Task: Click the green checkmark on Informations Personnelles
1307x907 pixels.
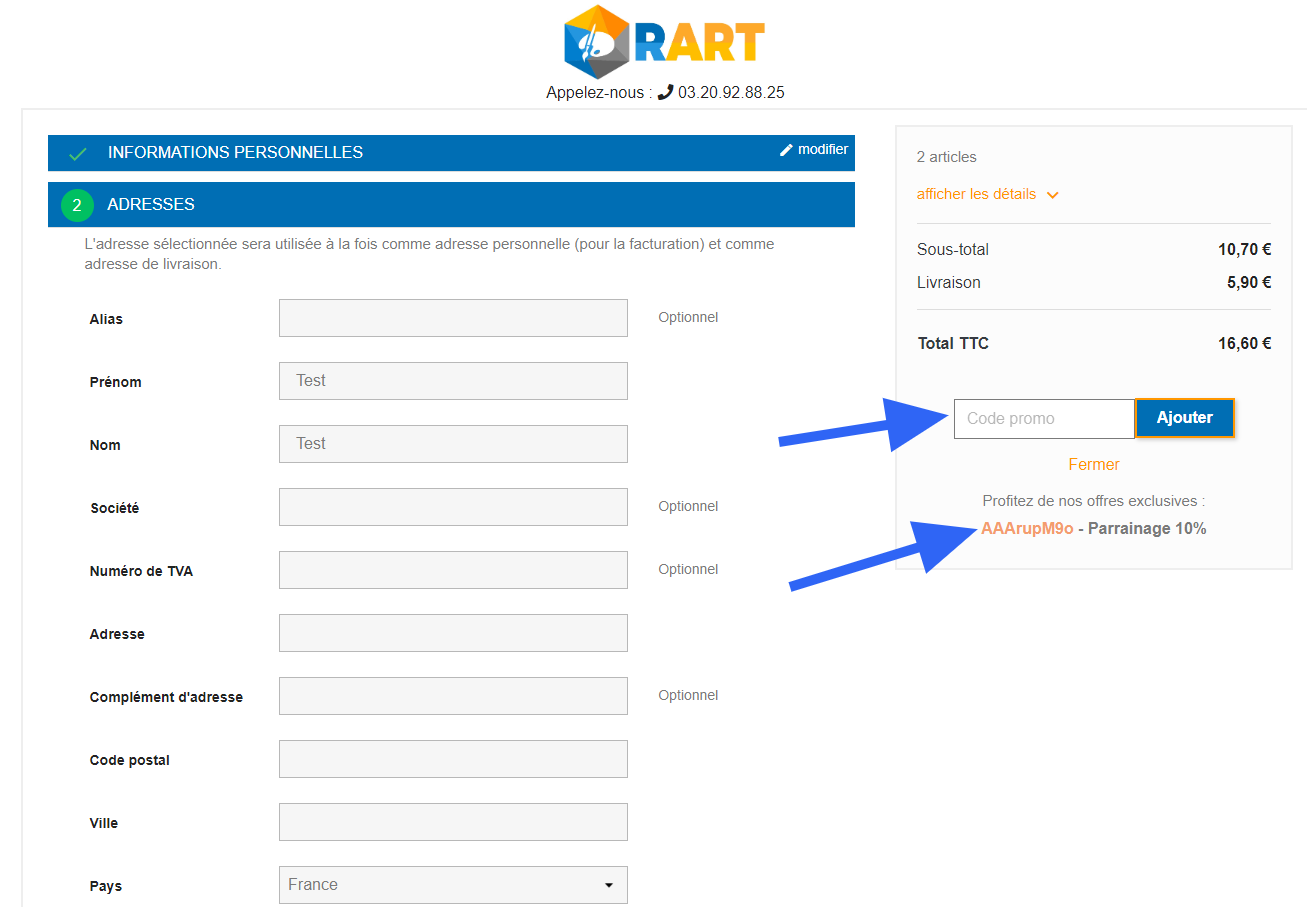Action: (77, 154)
